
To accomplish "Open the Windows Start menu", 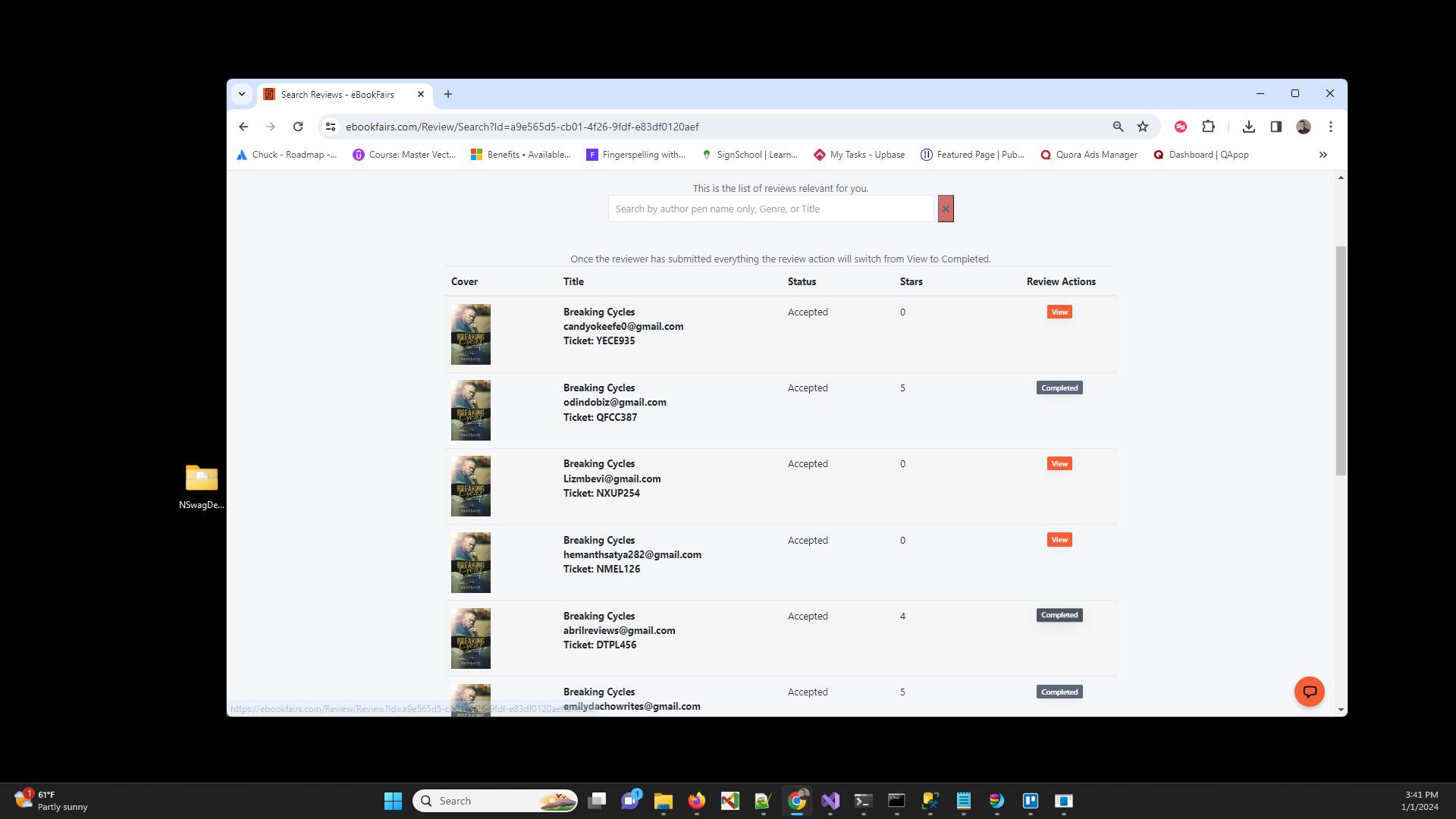I will point(393,801).
